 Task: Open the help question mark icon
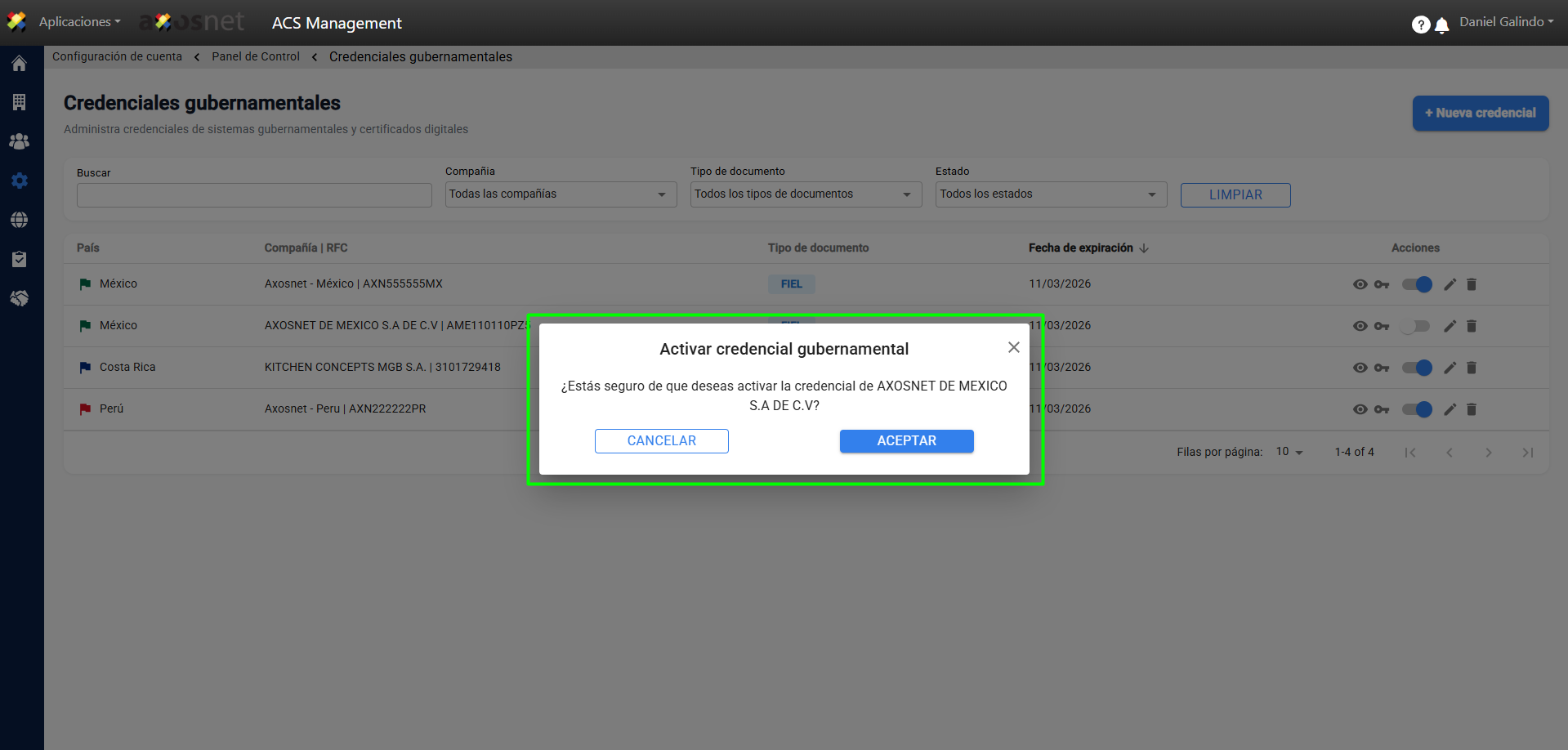point(1420,25)
